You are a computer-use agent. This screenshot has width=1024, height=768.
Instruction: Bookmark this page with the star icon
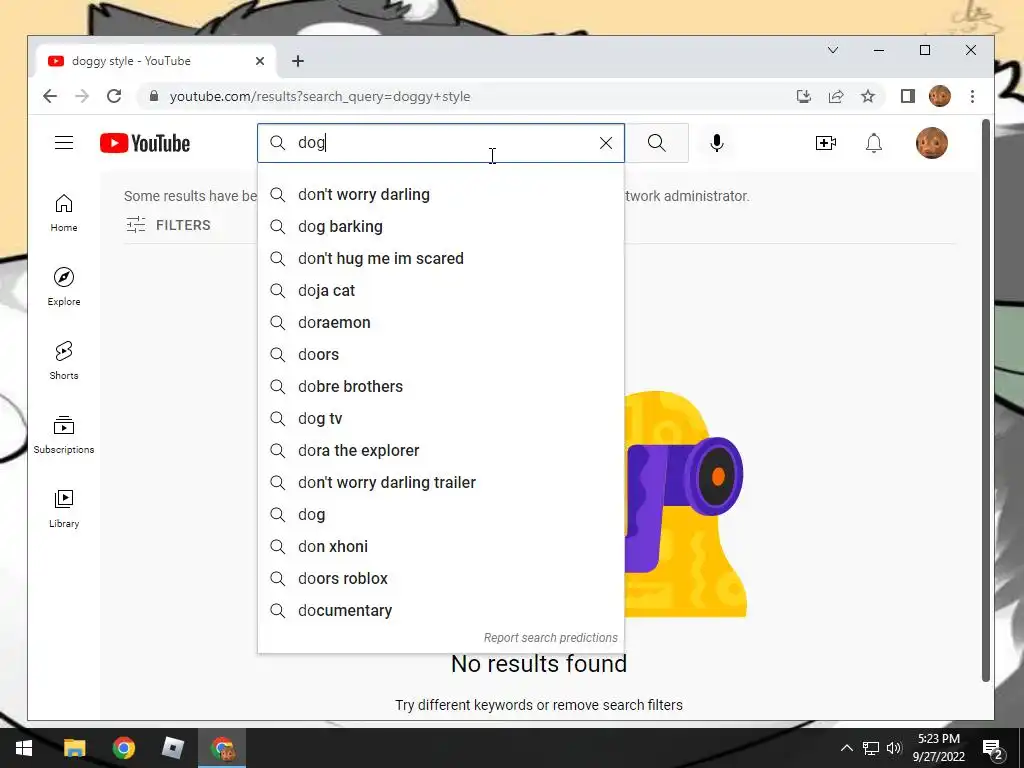[868, 97]
